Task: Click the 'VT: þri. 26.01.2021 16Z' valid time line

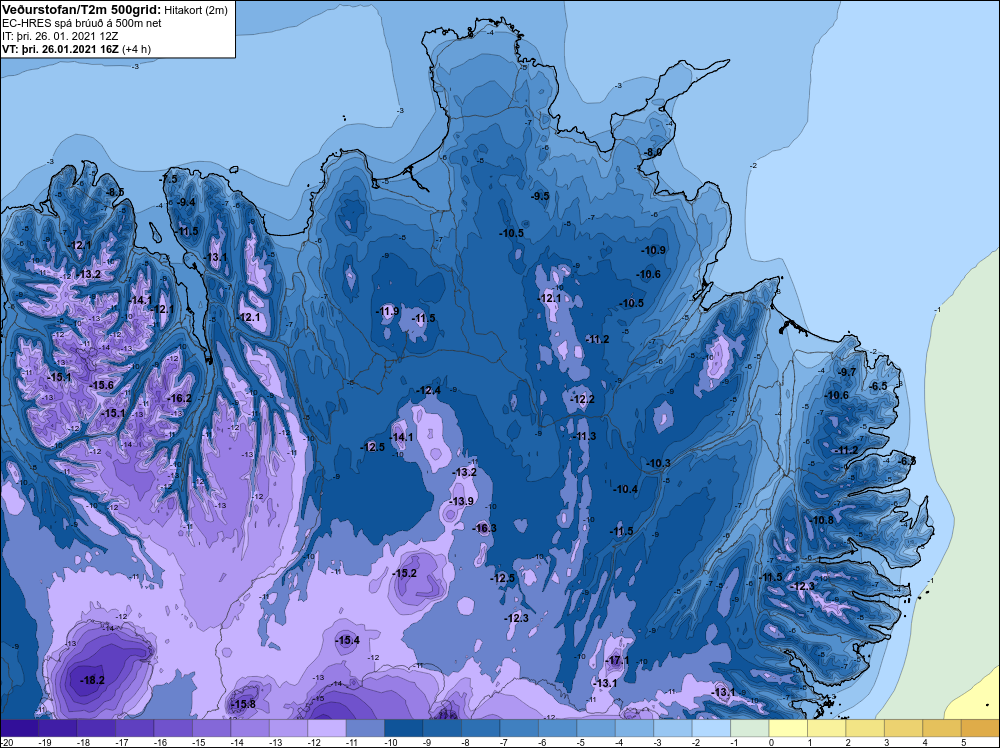Action: 61,49
